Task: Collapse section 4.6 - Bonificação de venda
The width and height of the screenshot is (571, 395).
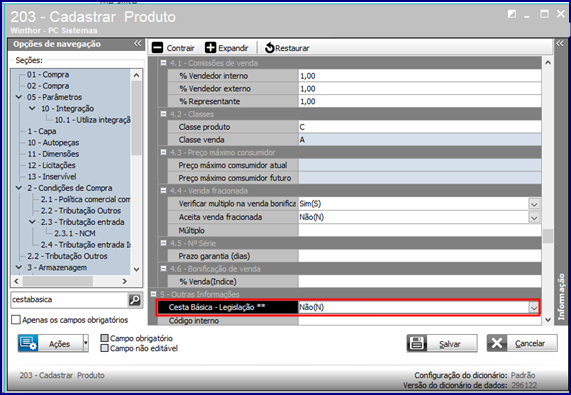Action: coord(163,269)
